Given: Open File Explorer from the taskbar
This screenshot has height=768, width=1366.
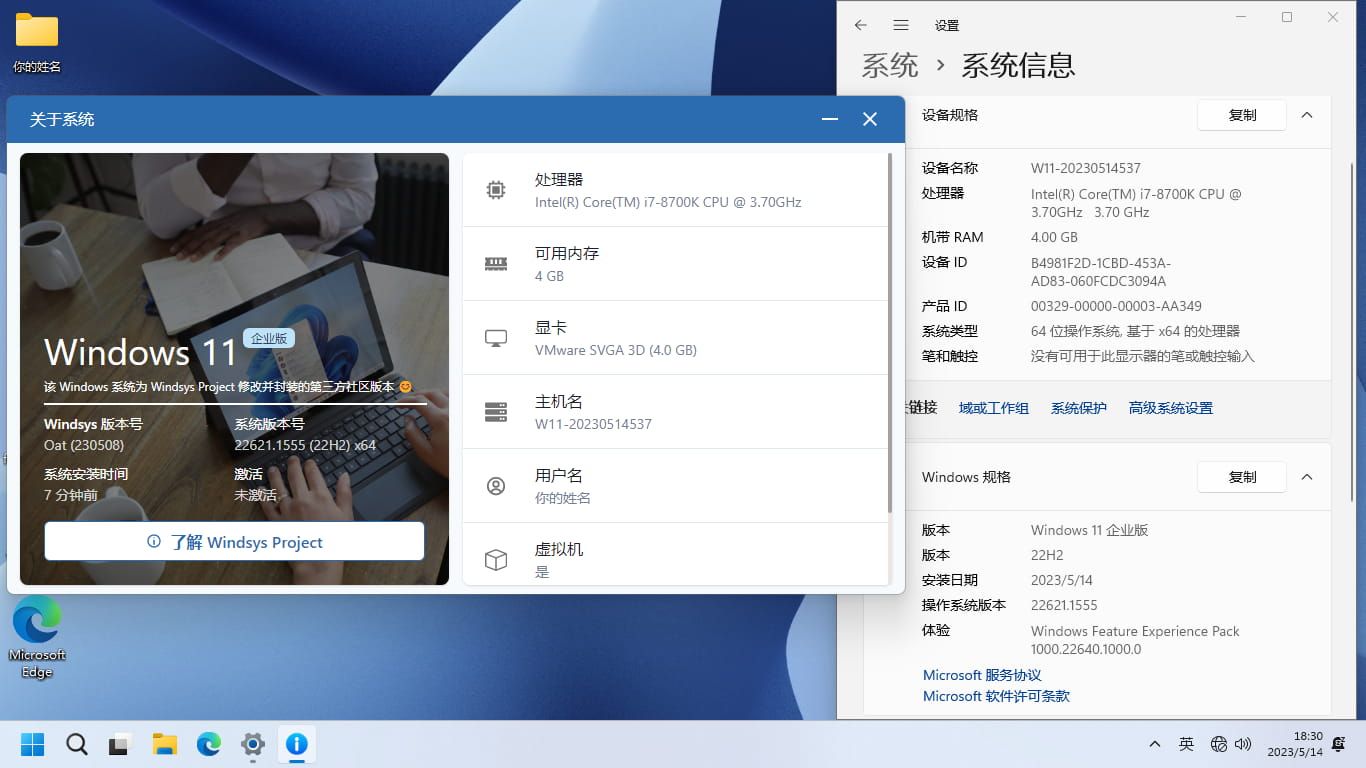Looking at the screenshot, I should (165, 744).
